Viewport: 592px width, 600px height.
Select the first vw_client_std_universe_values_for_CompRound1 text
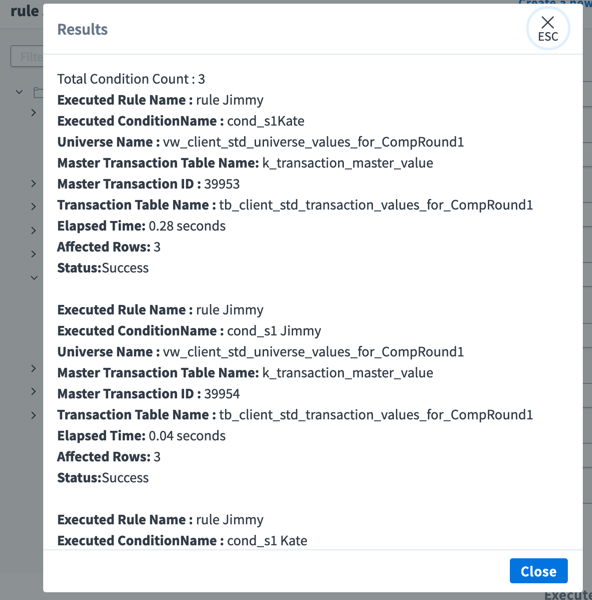tap(313, 142)
